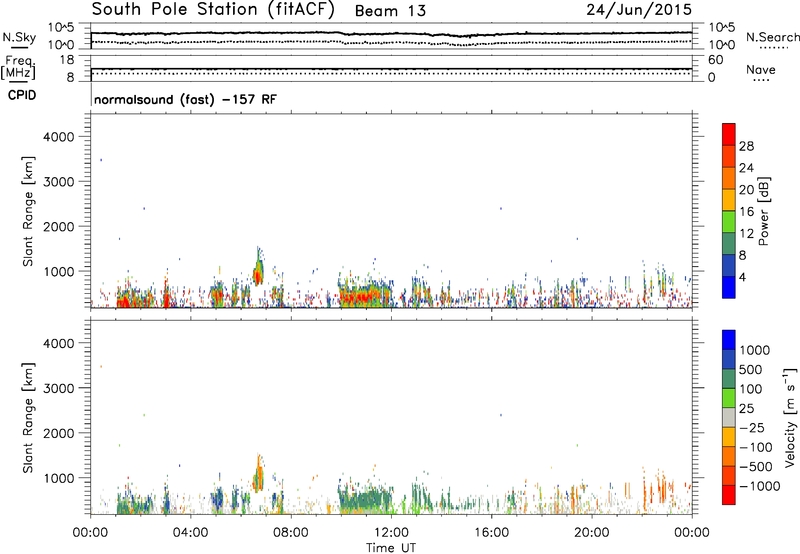Click the 1000 range tick on velocity panel
Viewport: 800px width, 554px height.
pyautogui.click(x=59, y=478)
